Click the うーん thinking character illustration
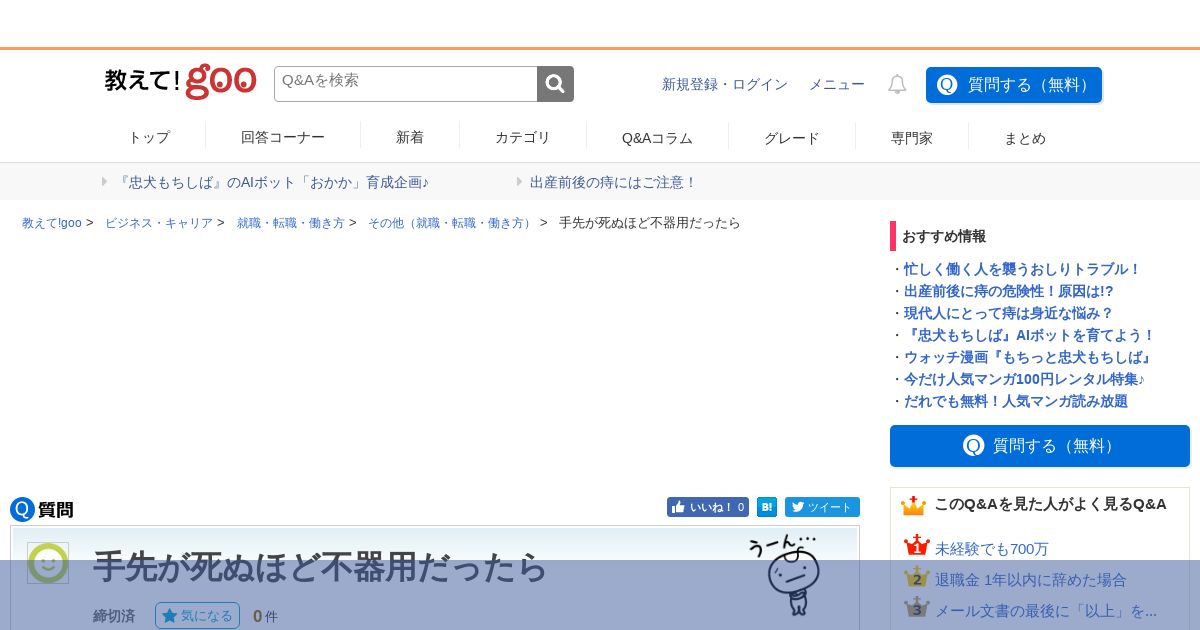This screenshot has height=630, width=1200. pyautogui.click(x=787, y=573)
